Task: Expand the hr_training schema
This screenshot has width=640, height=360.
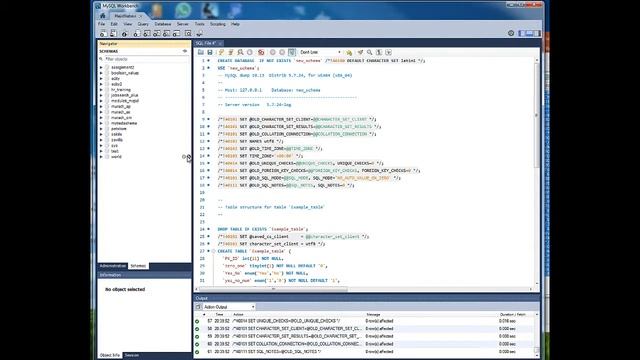Action: point(101,89)
